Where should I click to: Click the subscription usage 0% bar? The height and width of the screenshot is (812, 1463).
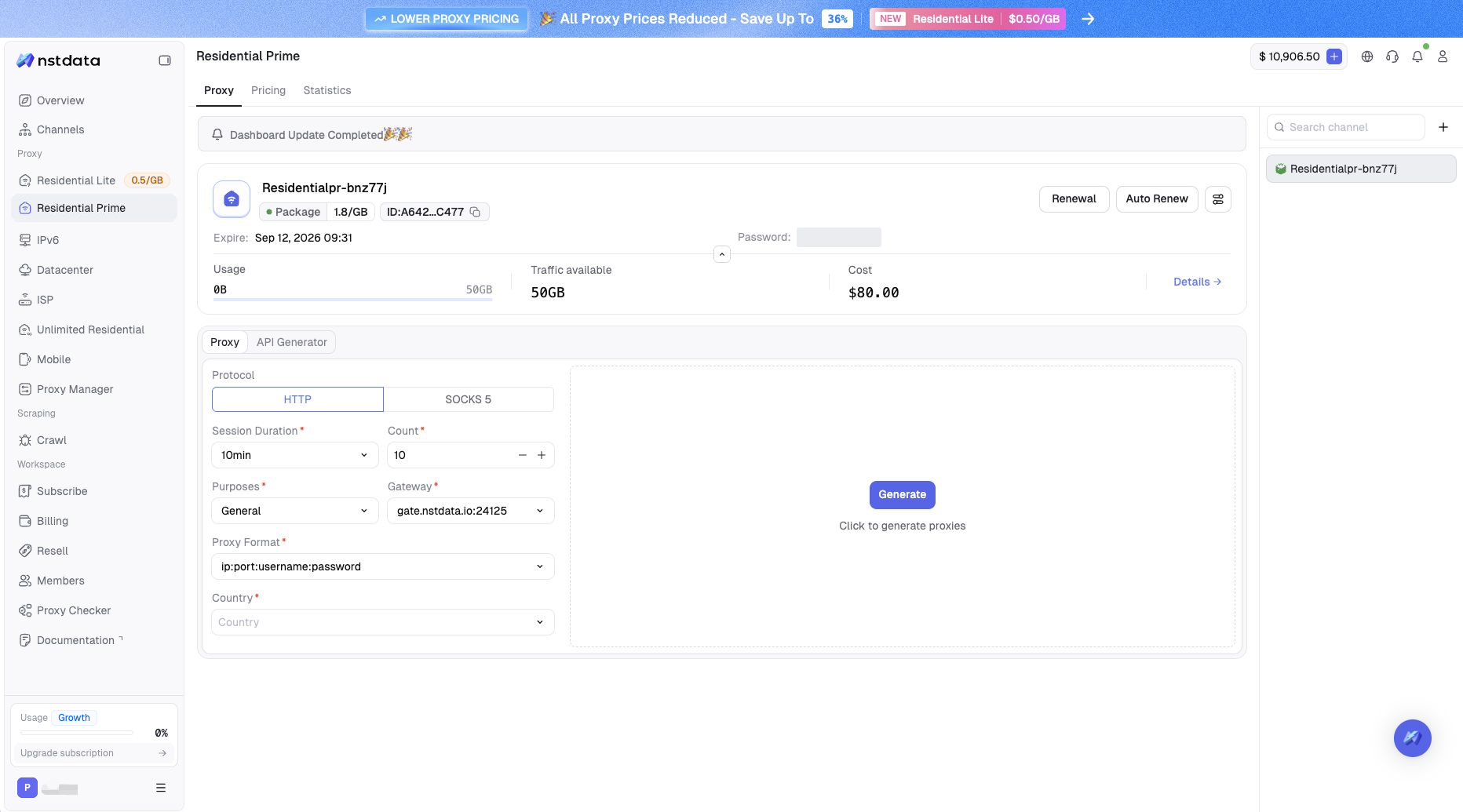77,733
